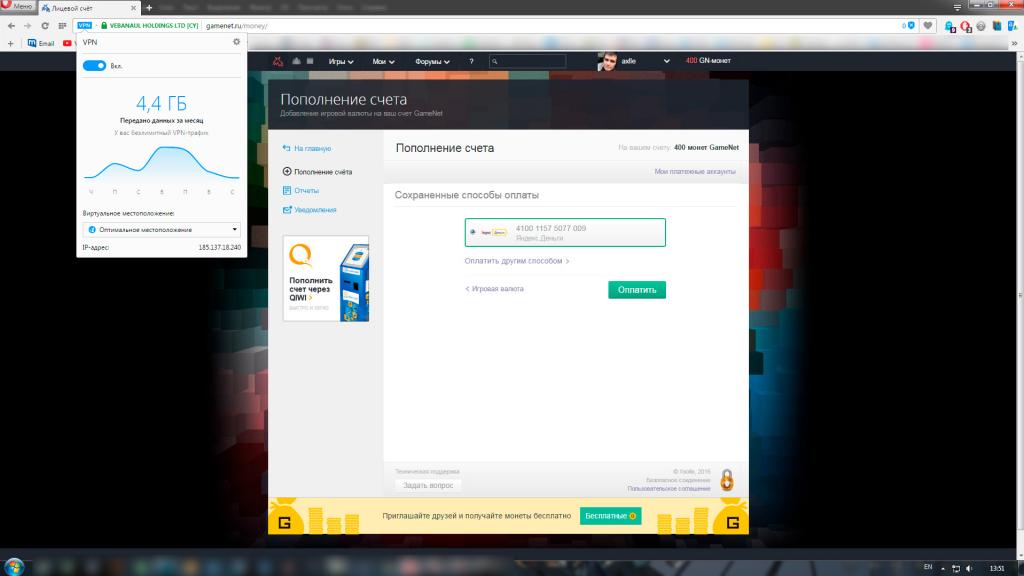The height and width of the screenshot is (576, 1024).
Task: Click the axle profile avatar
Action: [607, 61]
